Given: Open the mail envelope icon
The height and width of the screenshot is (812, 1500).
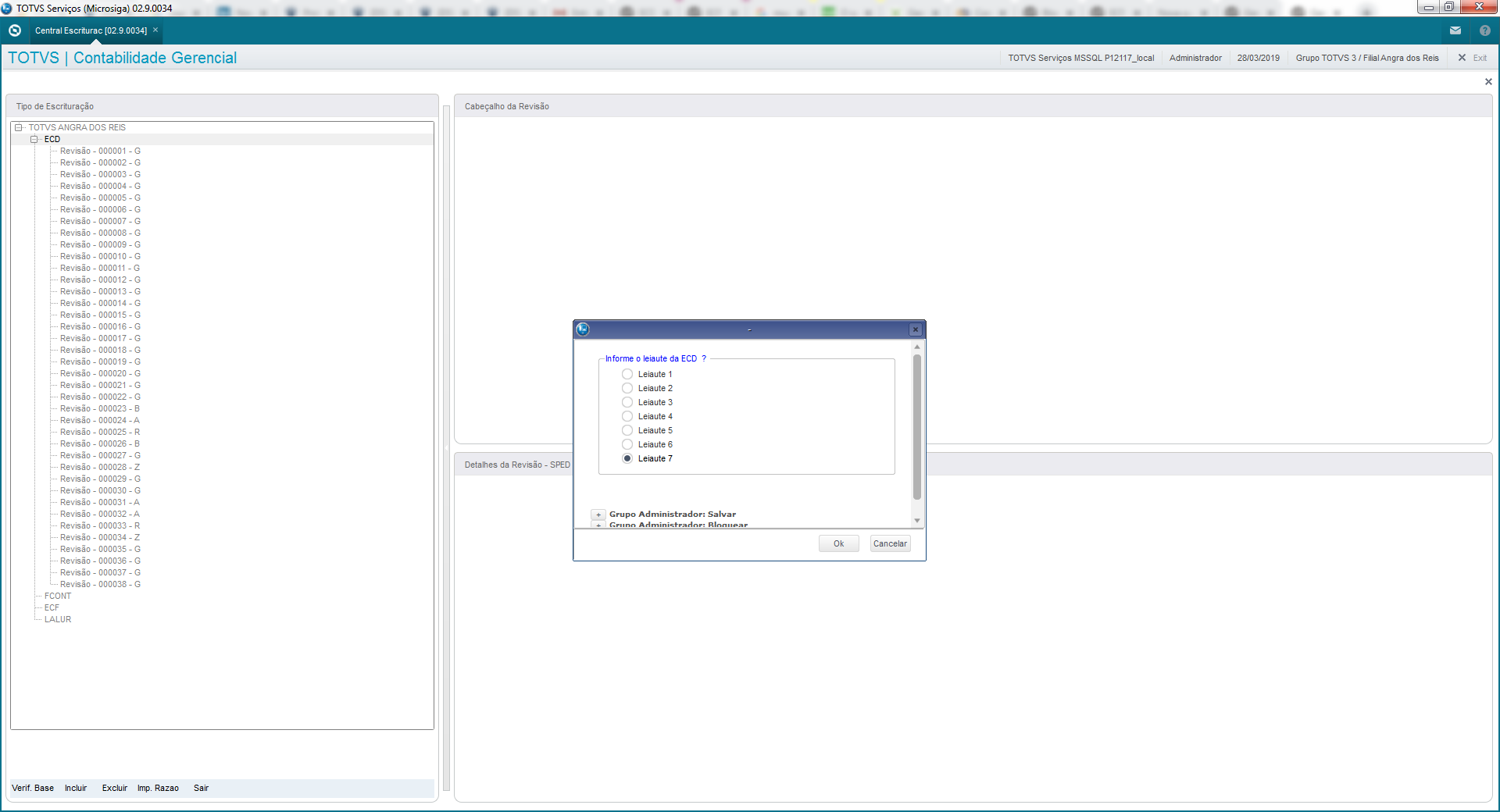Looking at the screenshot, I should pyautogui.click(x=1455, y=30).
